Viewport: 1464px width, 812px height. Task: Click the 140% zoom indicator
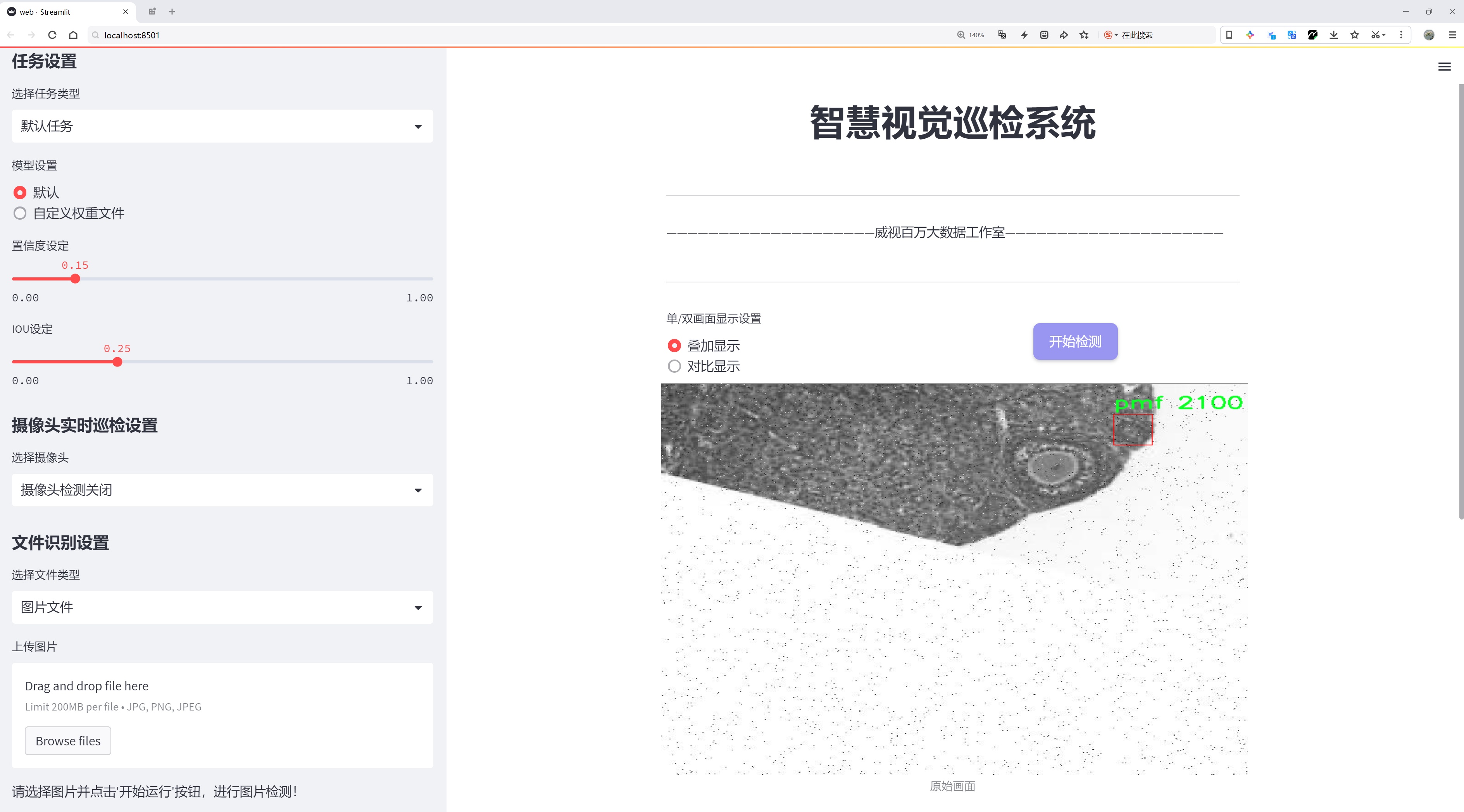pos(971,35)
